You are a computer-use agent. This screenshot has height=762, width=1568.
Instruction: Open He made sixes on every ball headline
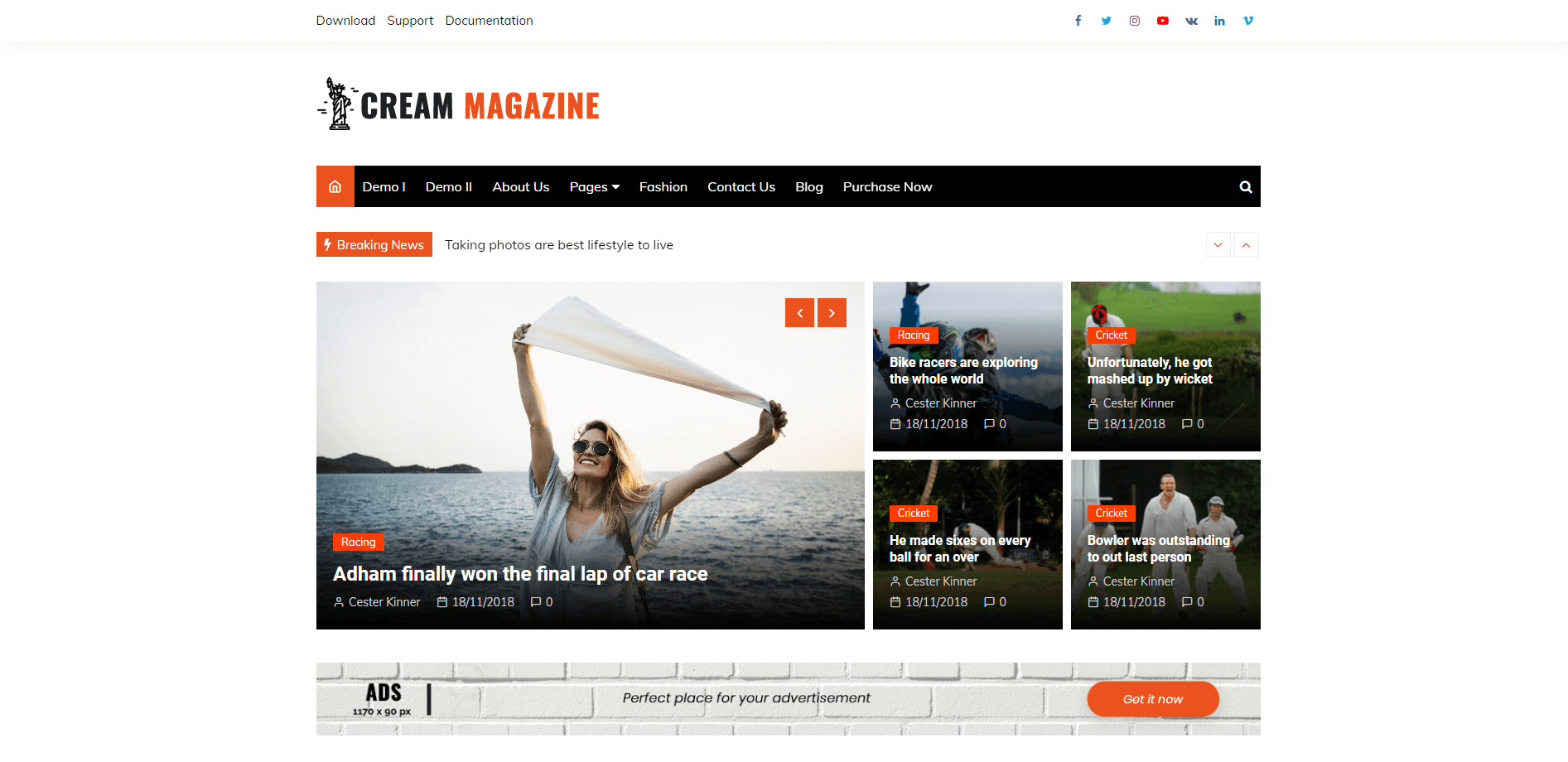pyautogui.click(x=960, y=549)
